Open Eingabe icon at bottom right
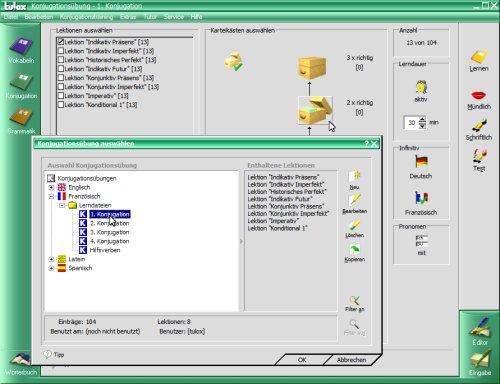 (480, 363)
